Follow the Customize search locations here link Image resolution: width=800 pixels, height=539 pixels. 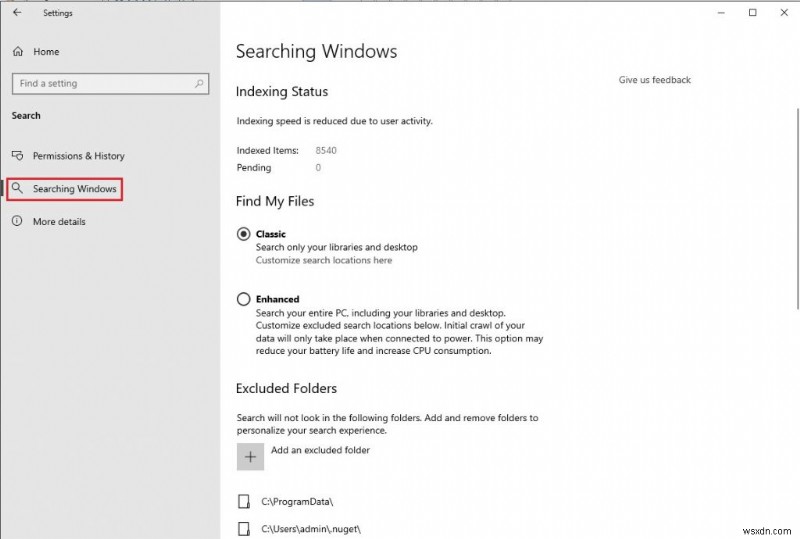323,260
